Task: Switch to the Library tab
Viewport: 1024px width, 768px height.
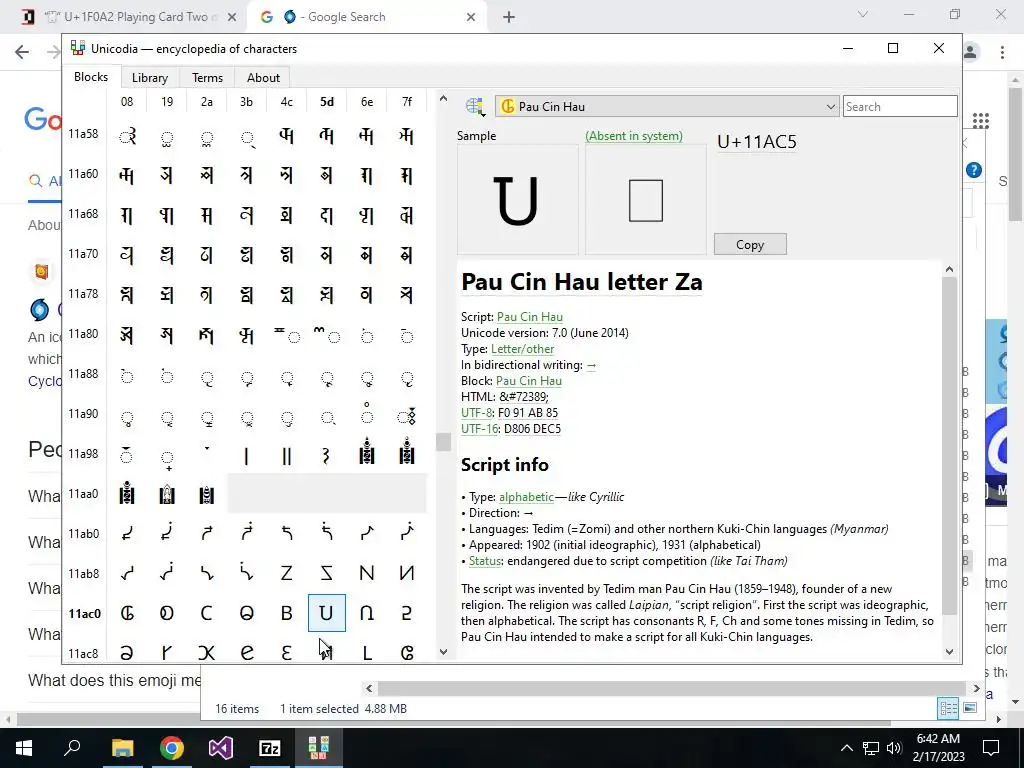Action: click(150, 78)
